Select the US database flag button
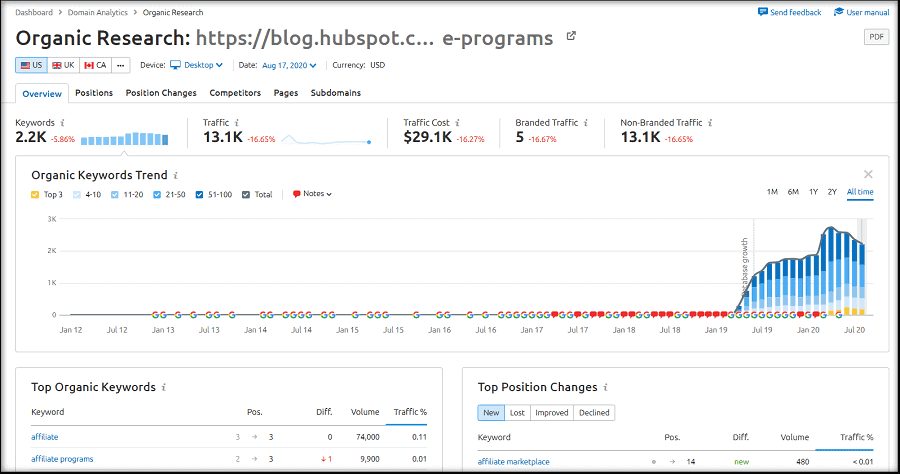The width and height of the screenshot is (900, 474). coord(32,65)
